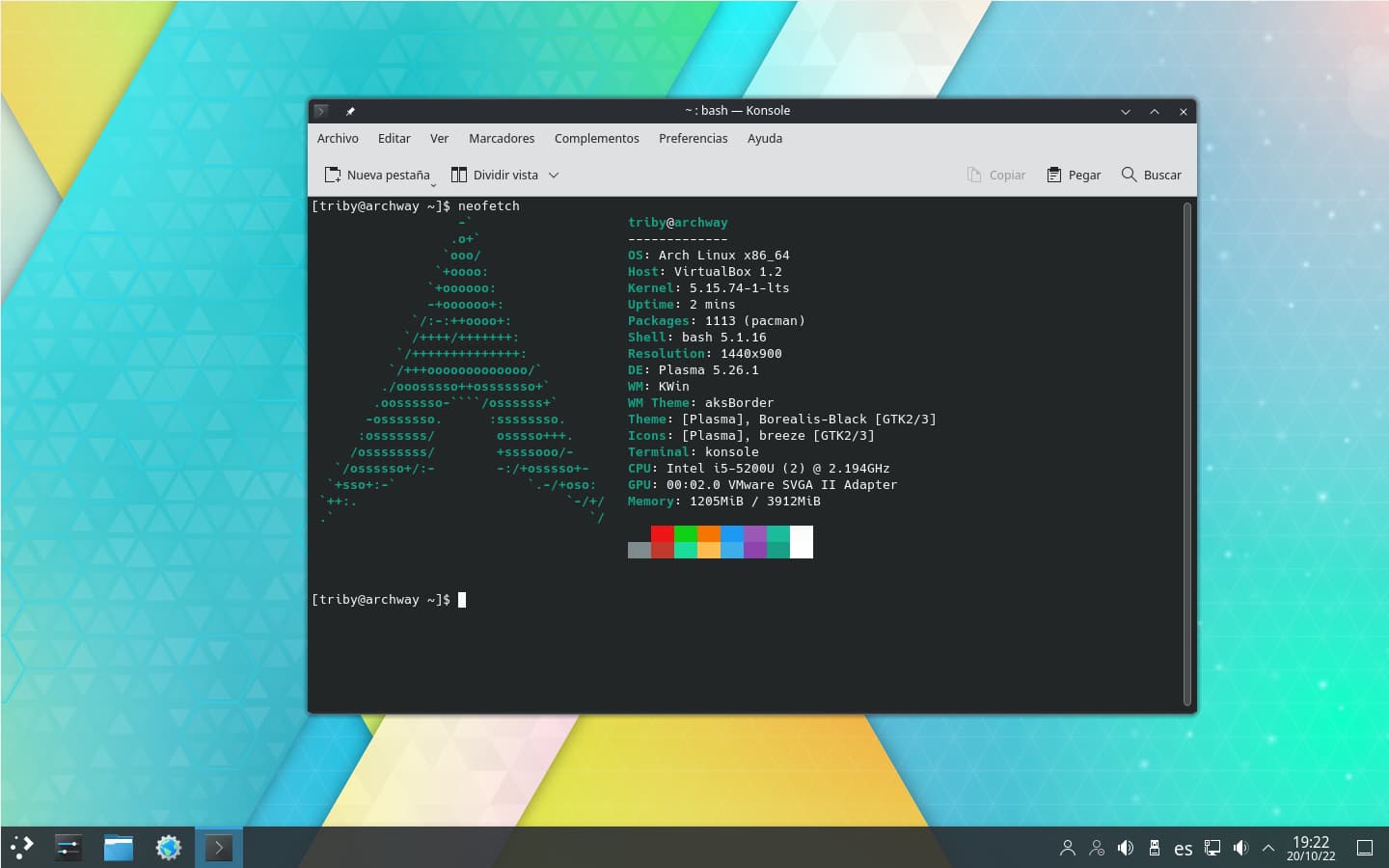Viewport: 1389px width, 868px height.
Task: Open the Archivo menu
Action: (338, 138)
